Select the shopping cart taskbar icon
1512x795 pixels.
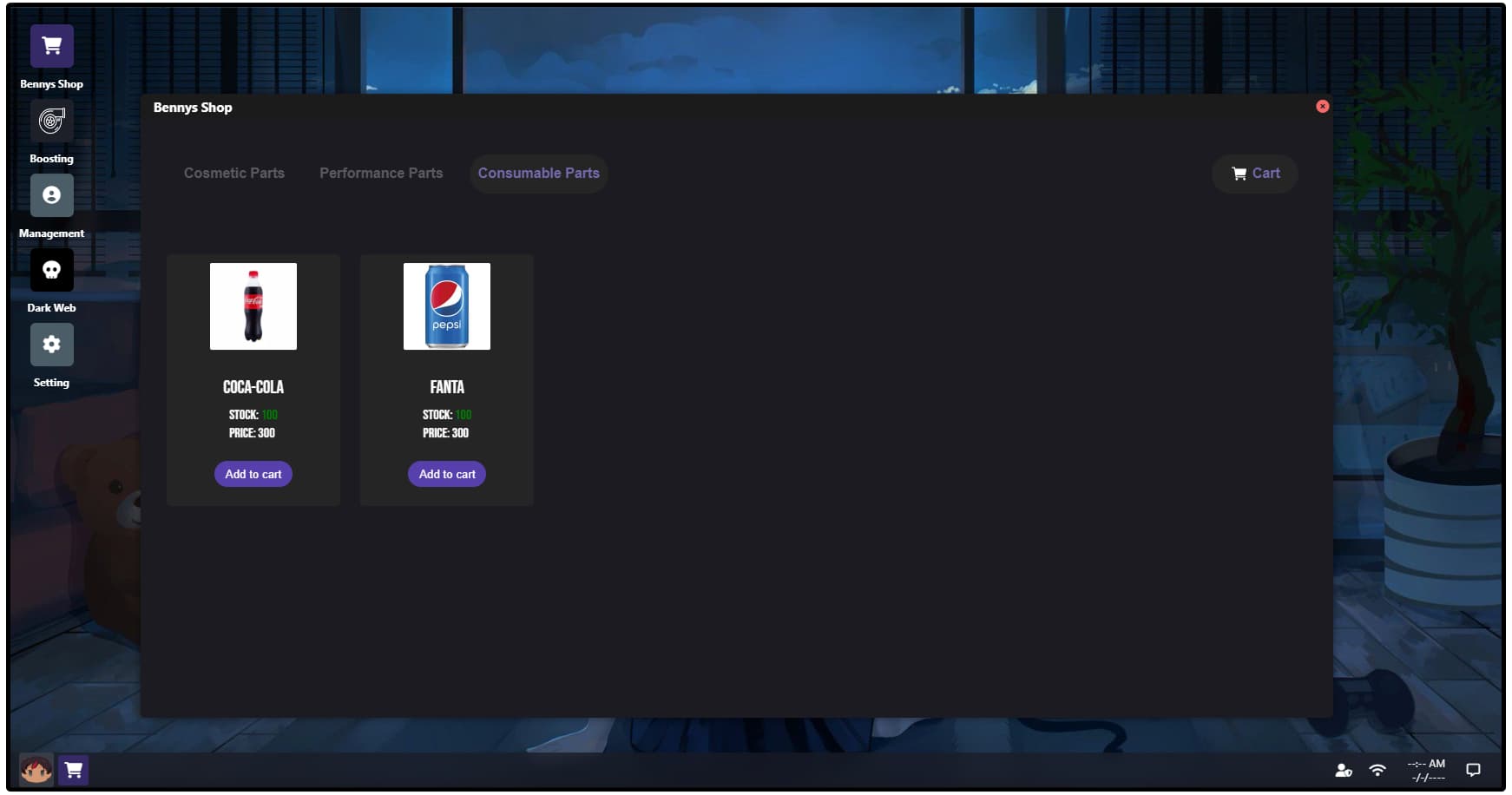[74, 770]
